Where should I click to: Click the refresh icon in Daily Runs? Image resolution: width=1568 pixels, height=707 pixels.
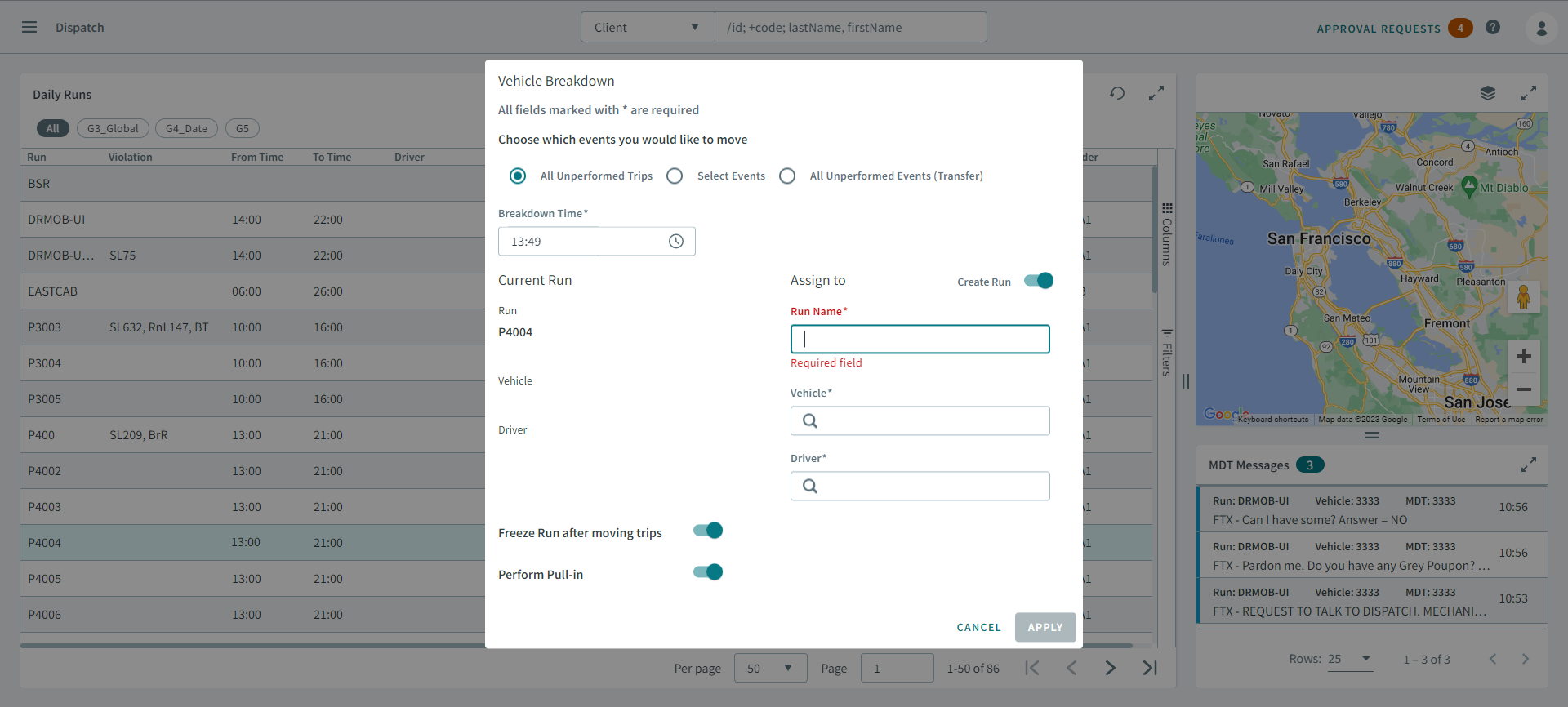1117,93
